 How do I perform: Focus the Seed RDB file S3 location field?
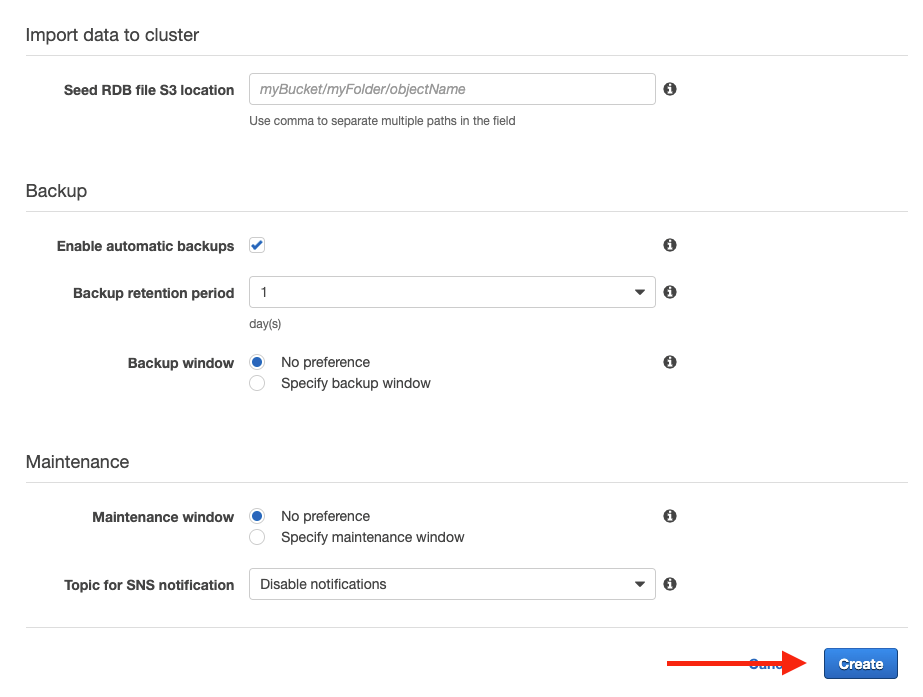451,89
